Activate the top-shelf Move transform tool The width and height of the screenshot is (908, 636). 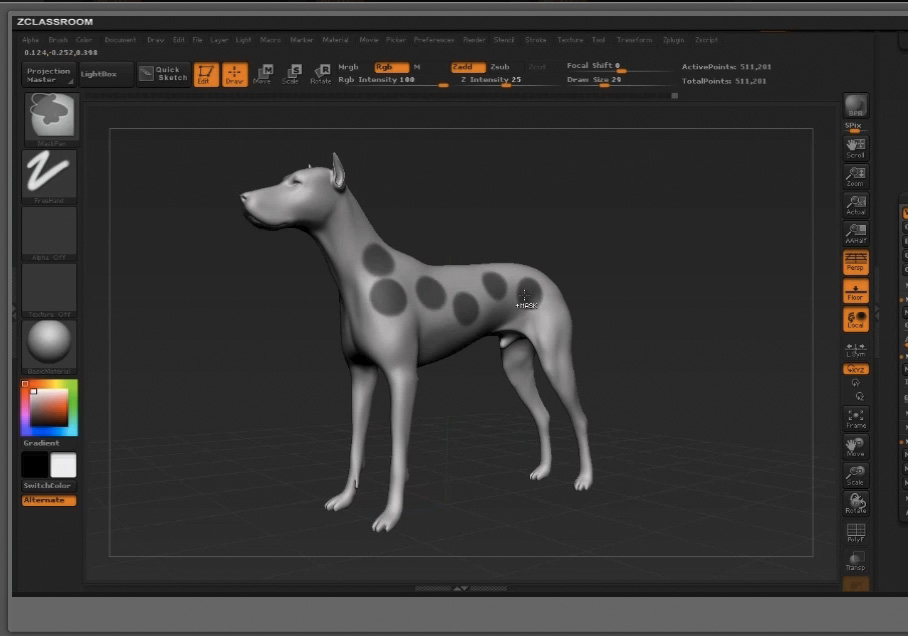[x=263, y=74]
